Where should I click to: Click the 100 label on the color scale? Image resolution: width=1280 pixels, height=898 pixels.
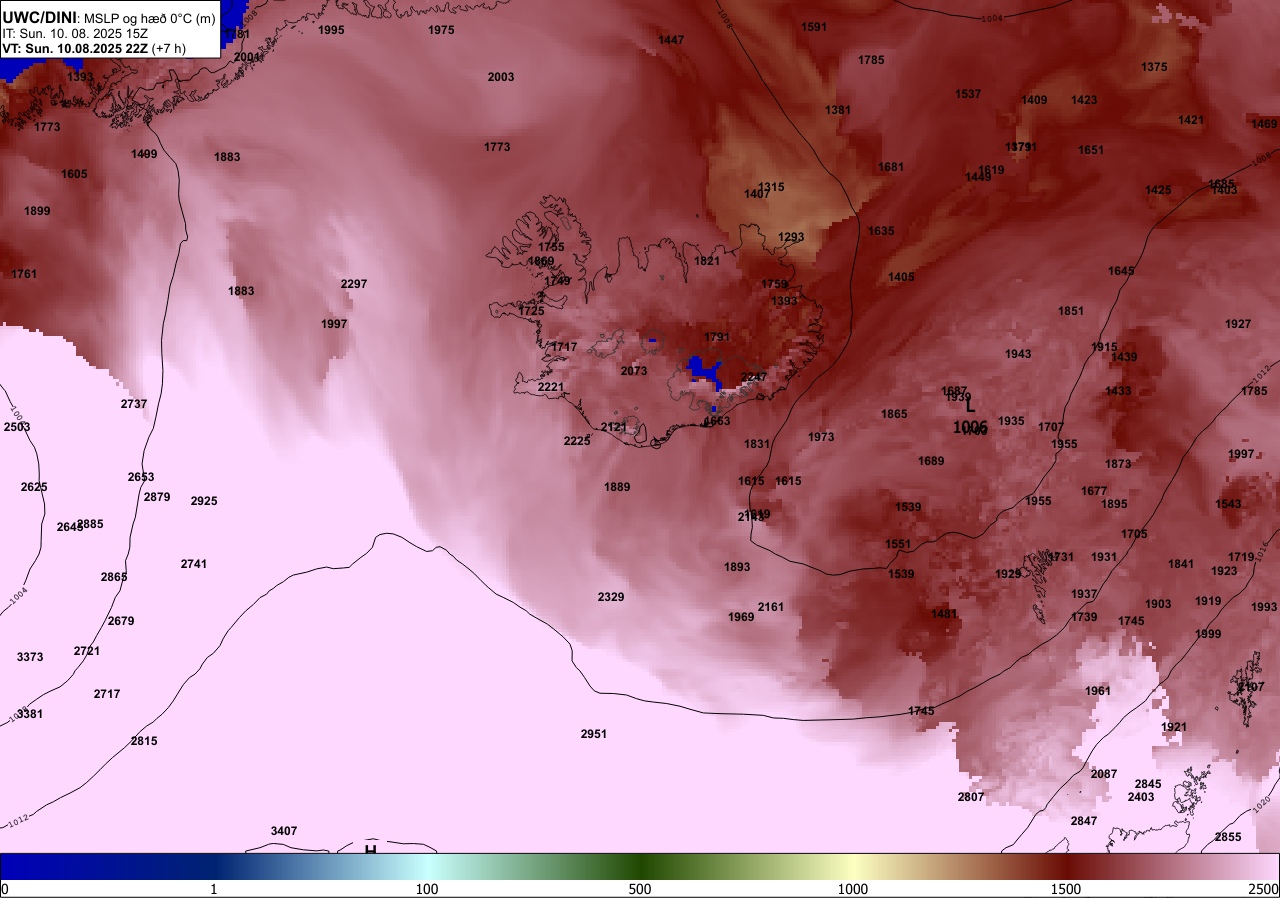pyautogui.click(x=427, y=889)
